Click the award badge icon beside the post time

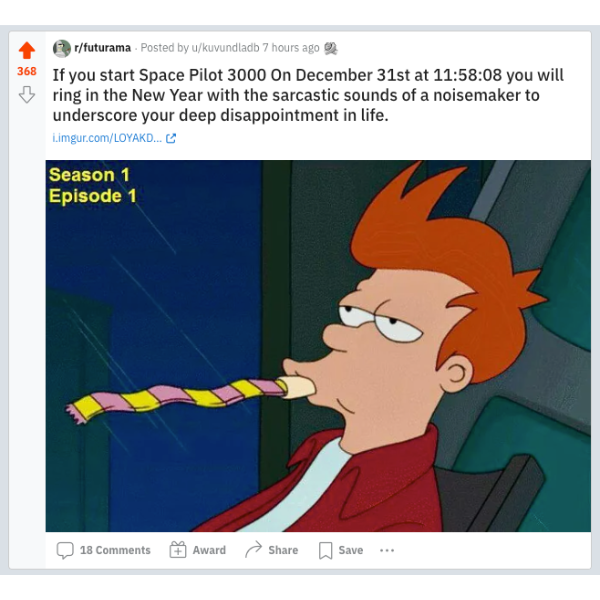[x=331, y=48]
